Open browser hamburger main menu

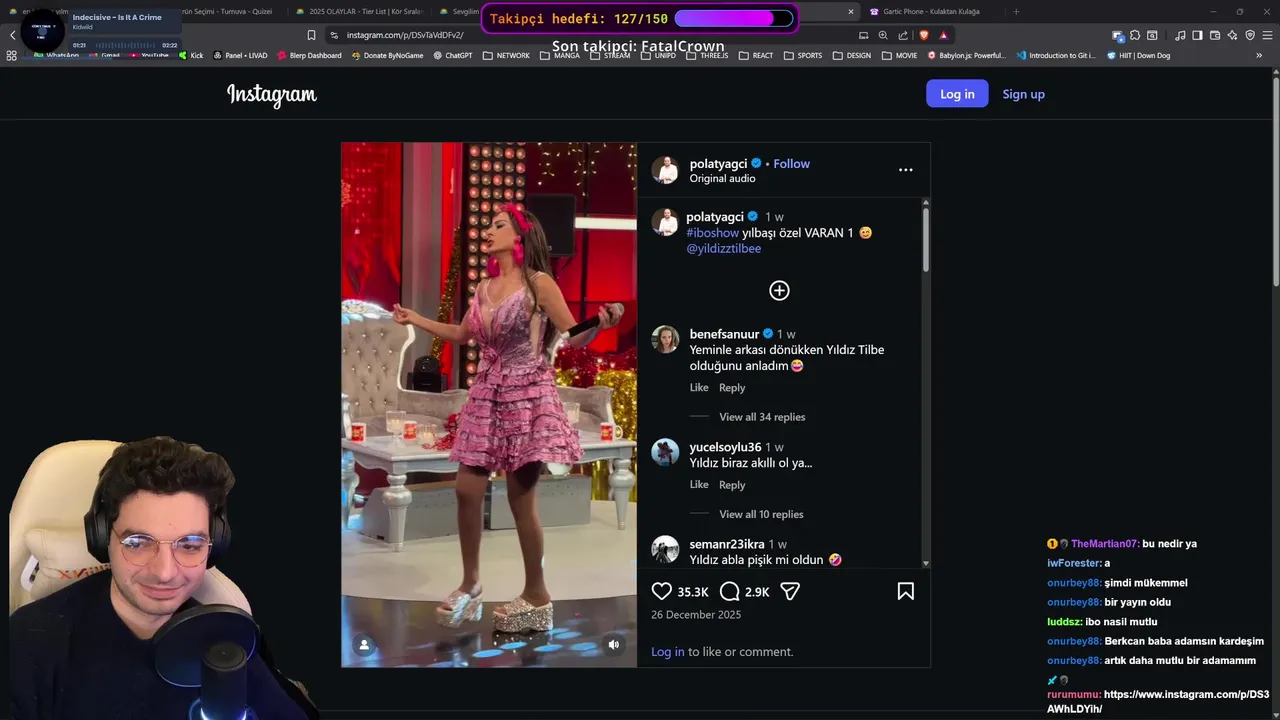[x=1267, y=35]
